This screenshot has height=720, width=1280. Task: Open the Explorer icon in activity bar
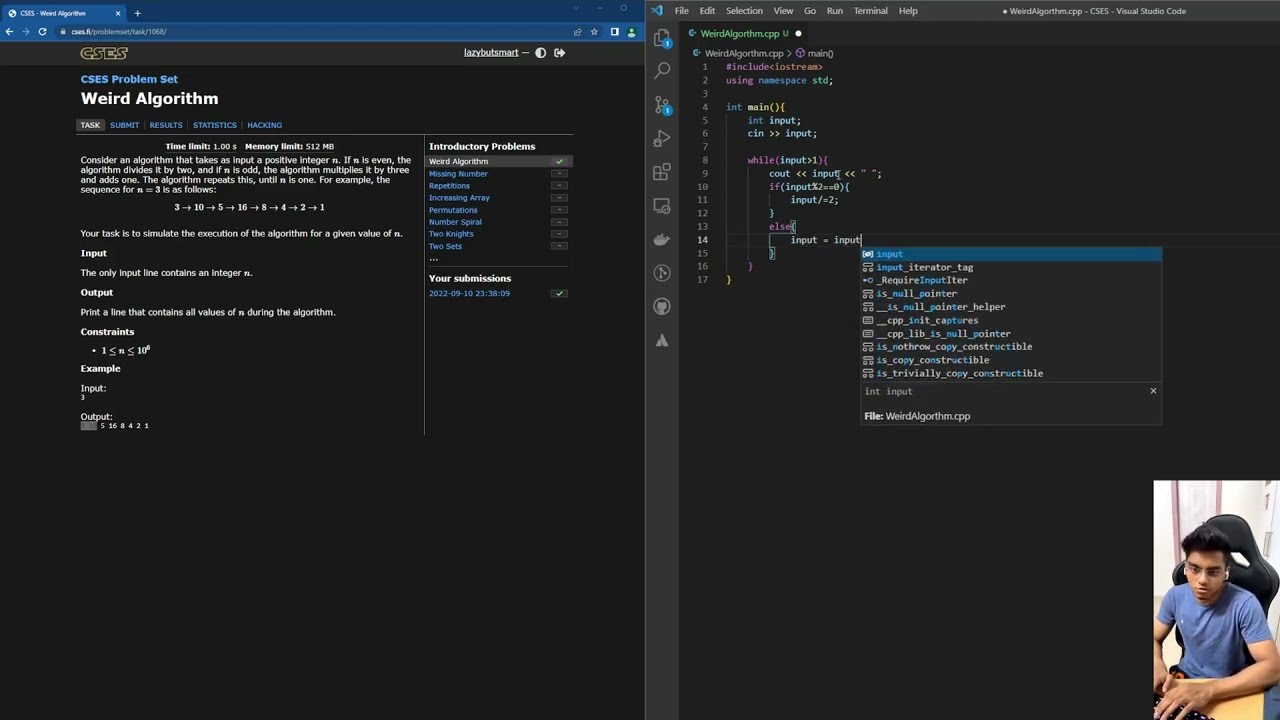[662, 38]
